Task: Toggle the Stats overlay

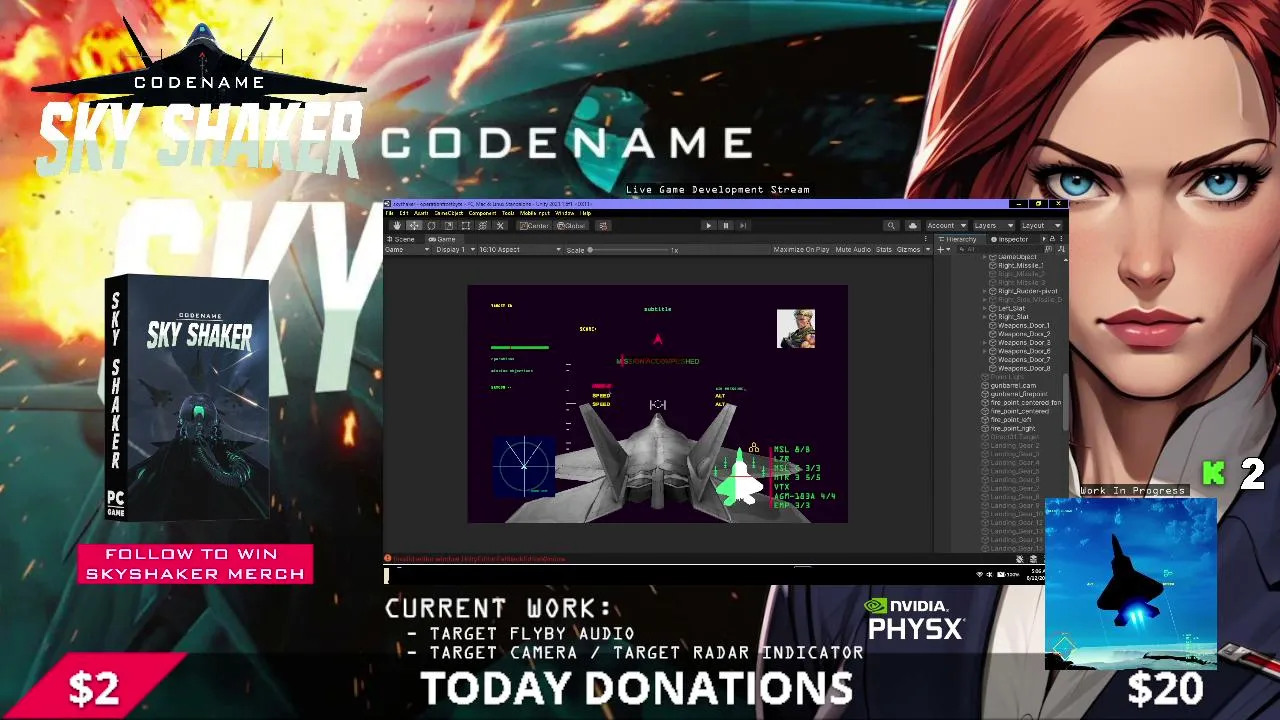Action: click(x=884, y=249)
